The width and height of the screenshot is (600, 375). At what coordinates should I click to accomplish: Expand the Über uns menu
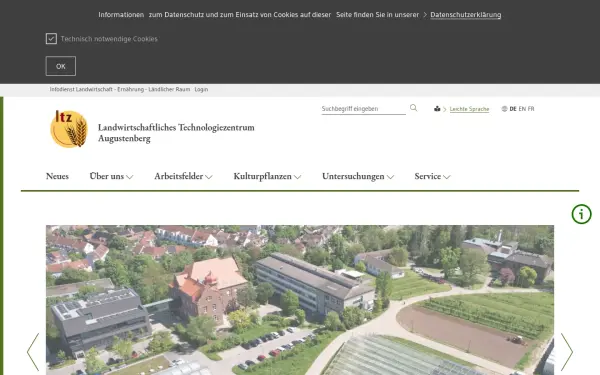click(x=111, y=176)
